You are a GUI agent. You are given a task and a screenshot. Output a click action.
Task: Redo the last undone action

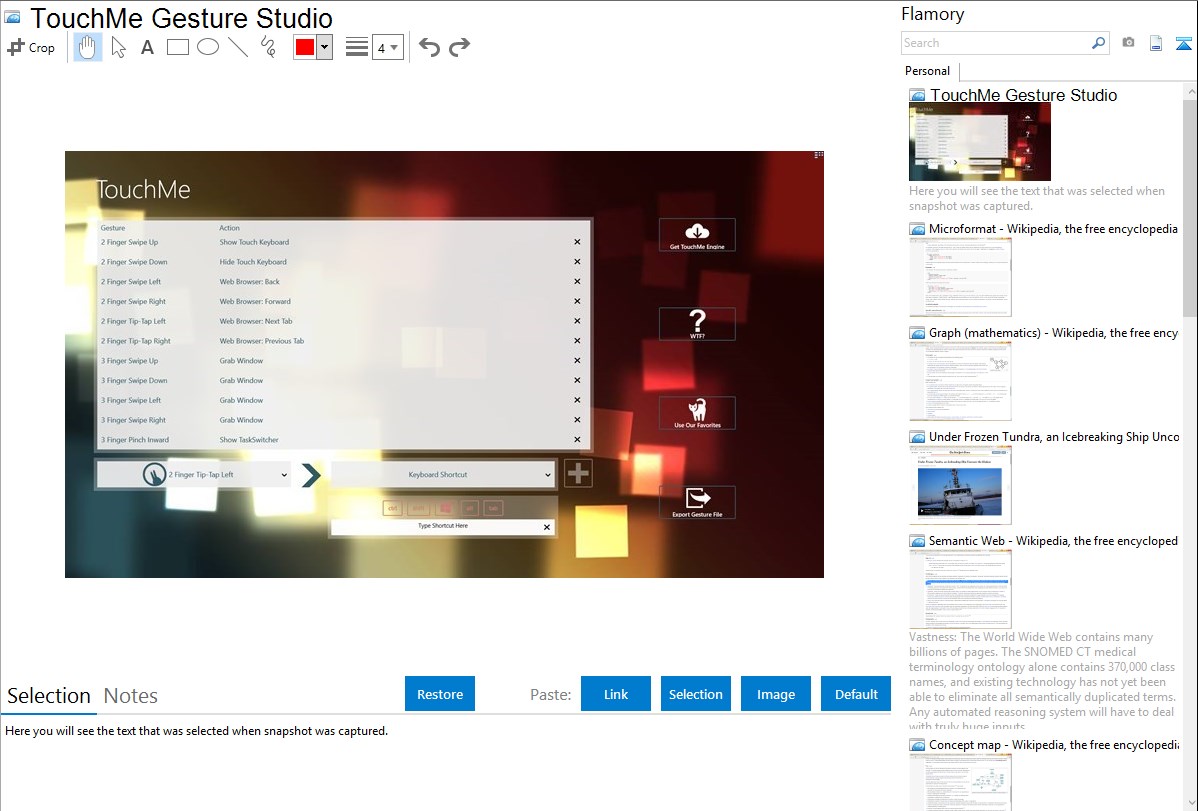pyautogui.click(x=459, y=47)
